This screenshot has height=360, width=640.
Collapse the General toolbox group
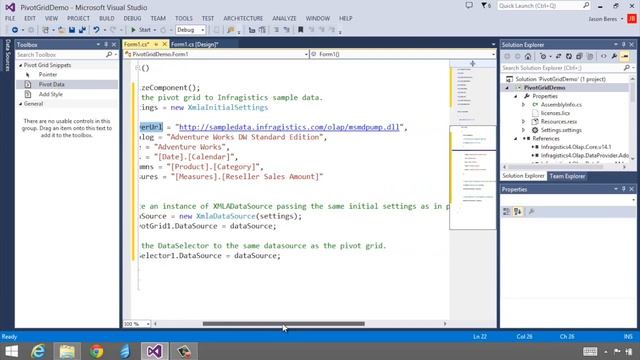[x=21, y=104]
